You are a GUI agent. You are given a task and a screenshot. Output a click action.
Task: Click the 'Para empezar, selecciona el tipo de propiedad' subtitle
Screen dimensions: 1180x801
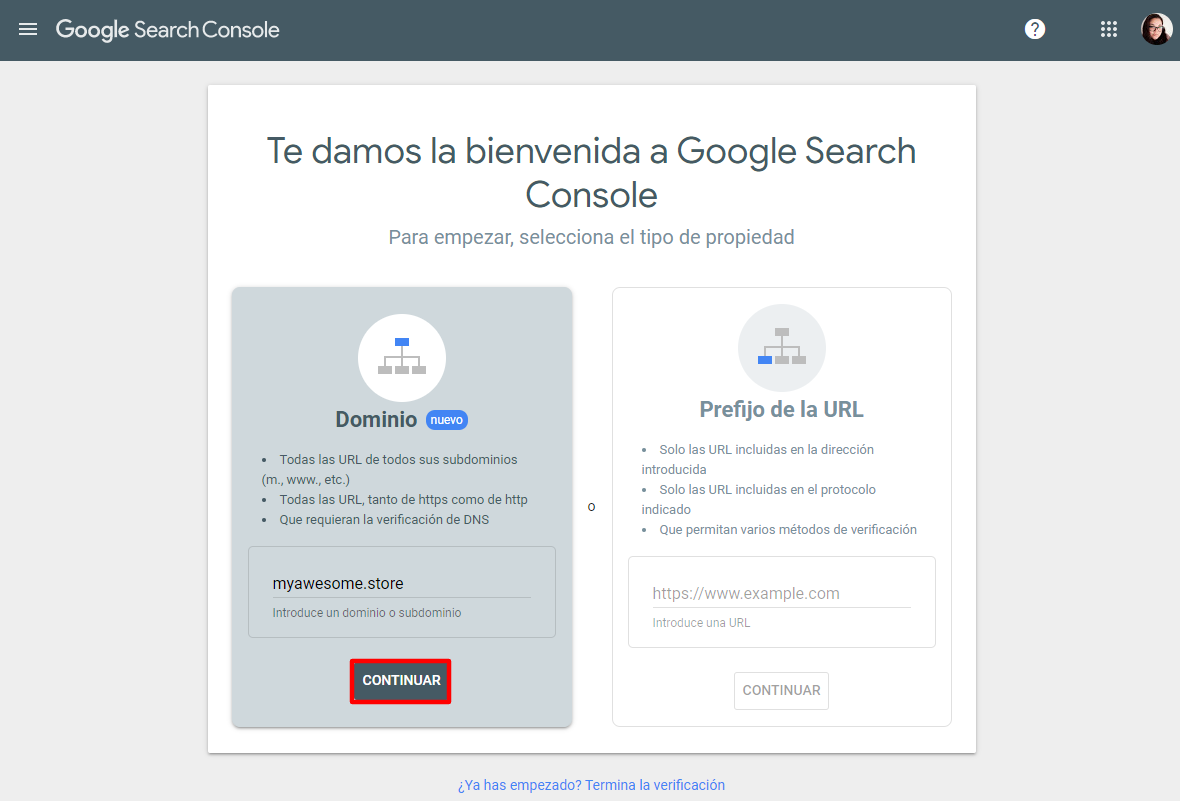coord(592,237)
